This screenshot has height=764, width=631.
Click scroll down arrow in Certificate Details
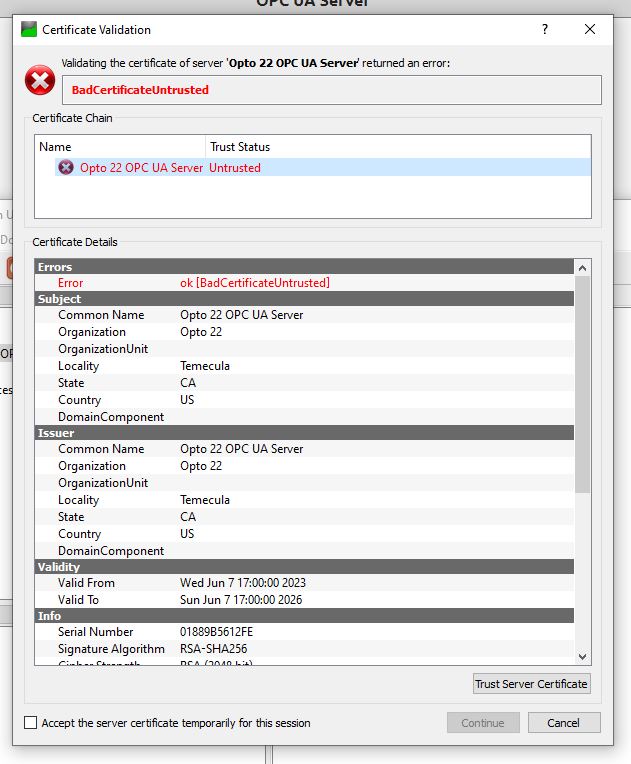[582, 657]
